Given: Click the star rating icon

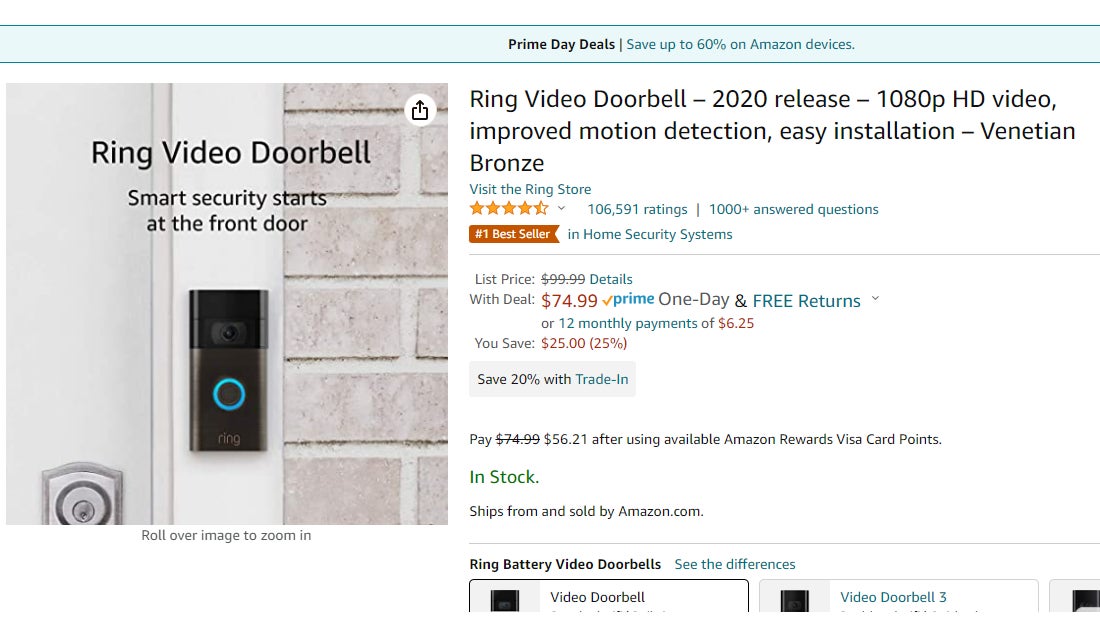Looking at the screenshot, I should (x=507, y=208).
